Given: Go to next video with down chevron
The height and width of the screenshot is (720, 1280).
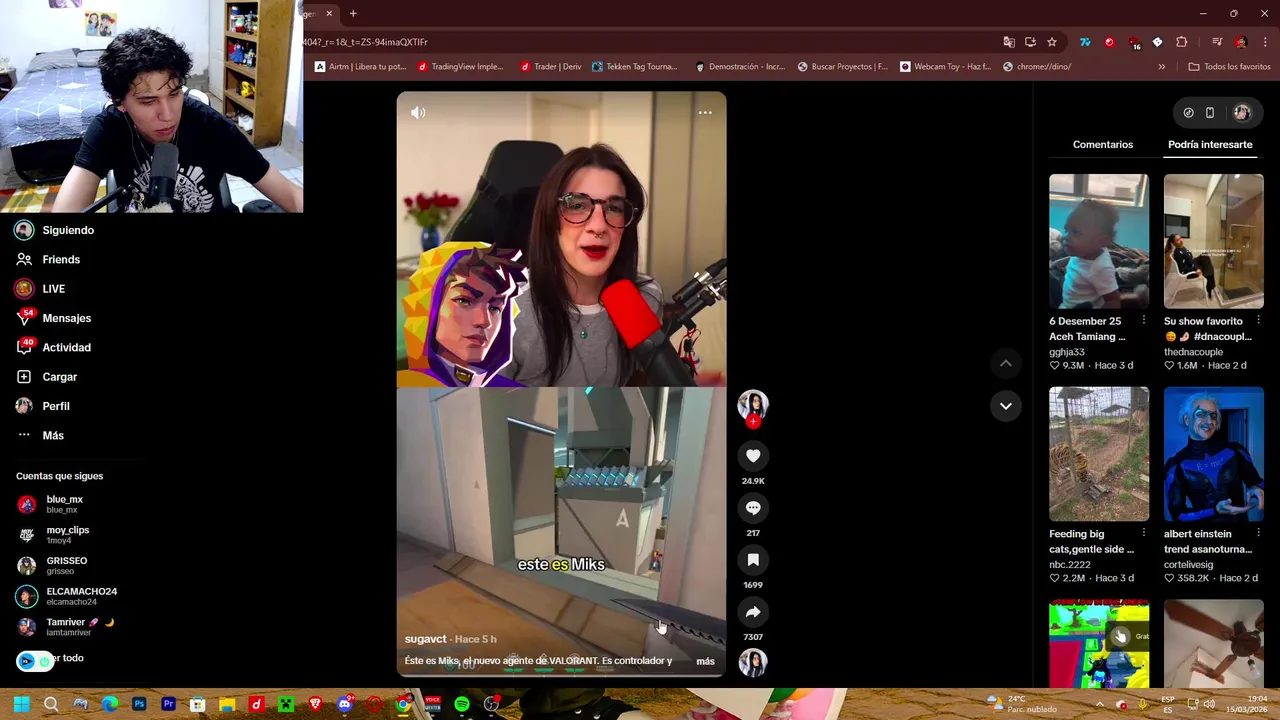Looking at the screenshot, I should point(1006,406).
